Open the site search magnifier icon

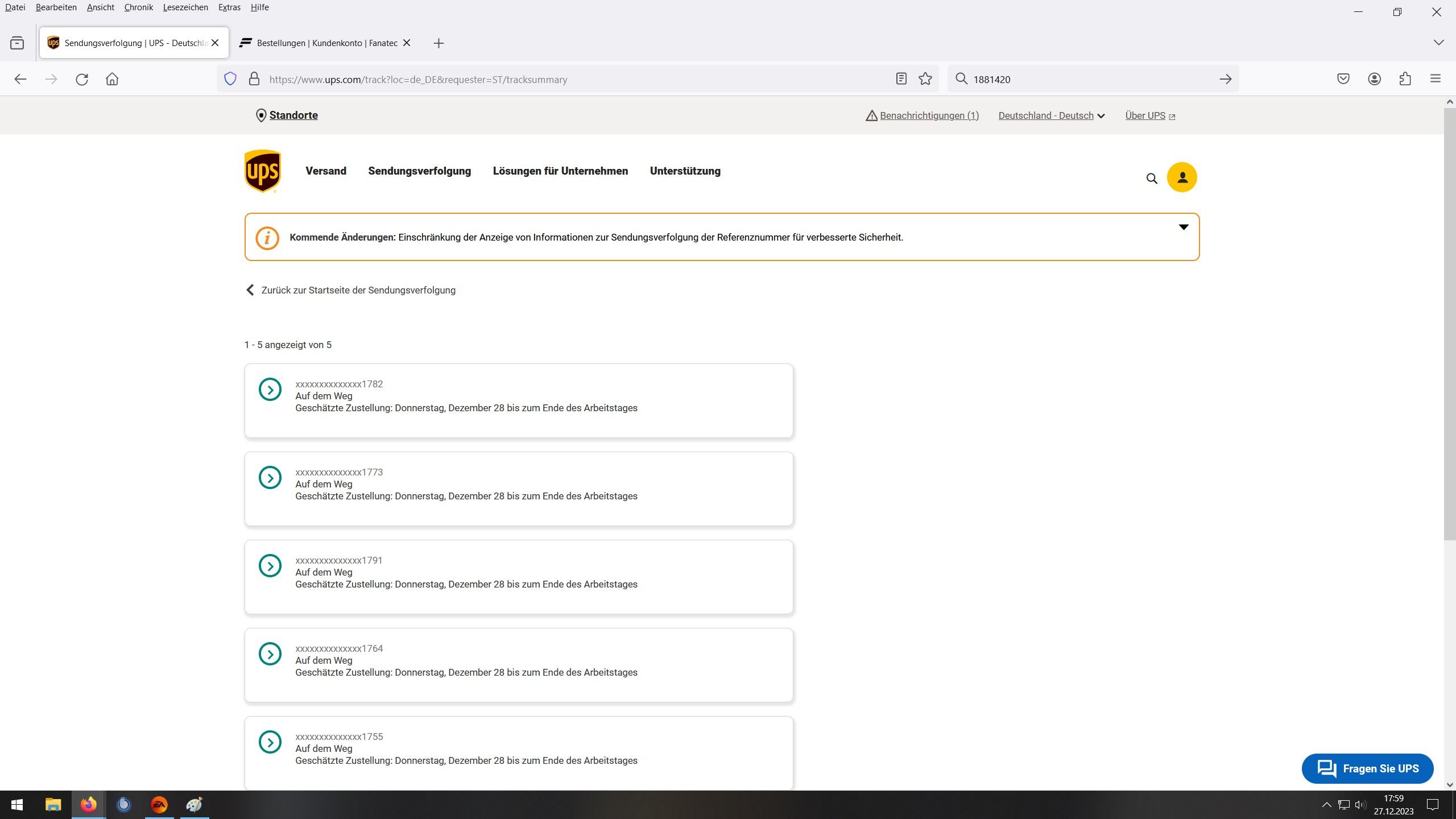click(1152, 179)
